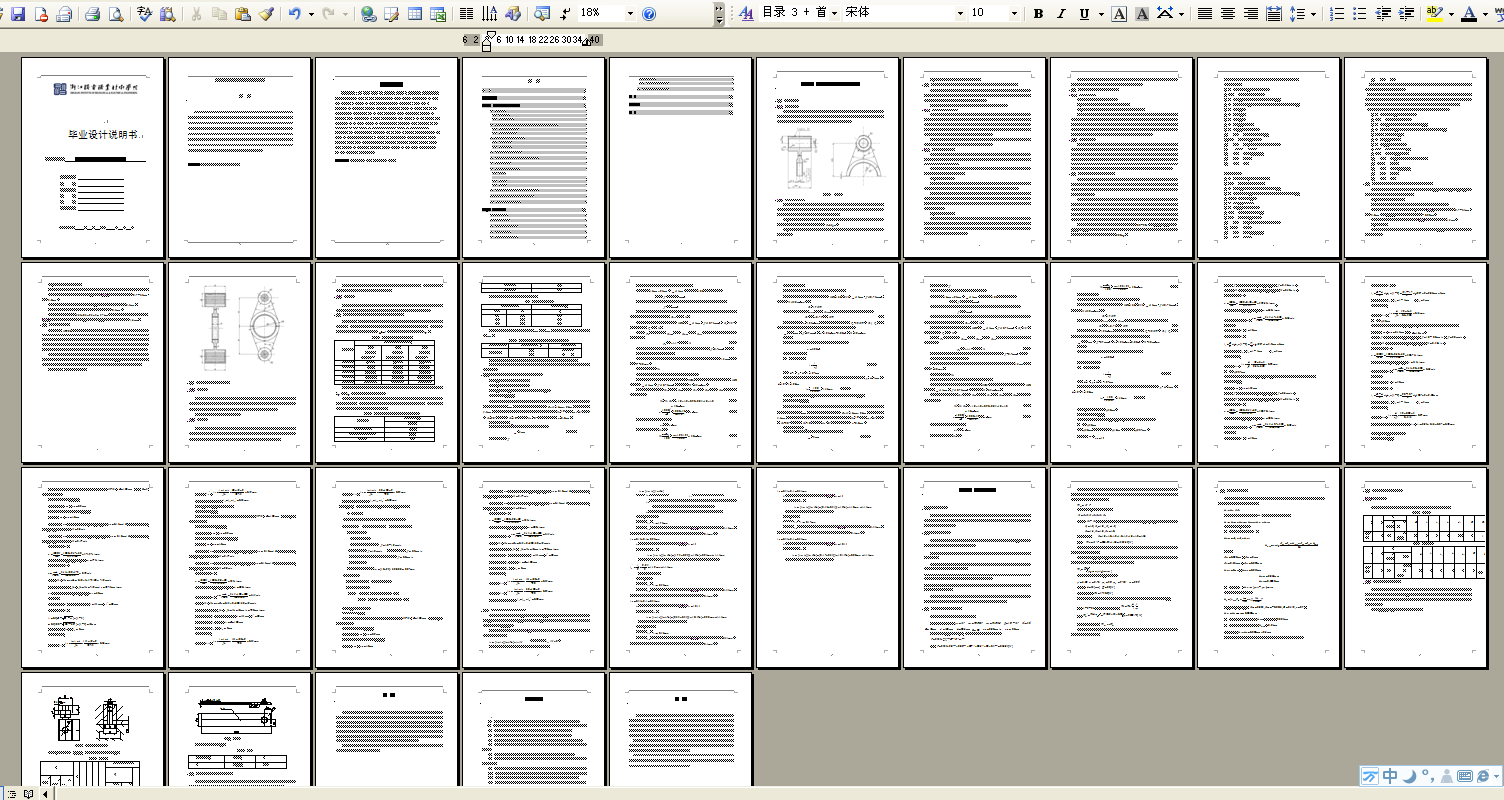Open toolbar options overflow arrow
This screenshot has height=800, width=1504.
tap(720, 14)
